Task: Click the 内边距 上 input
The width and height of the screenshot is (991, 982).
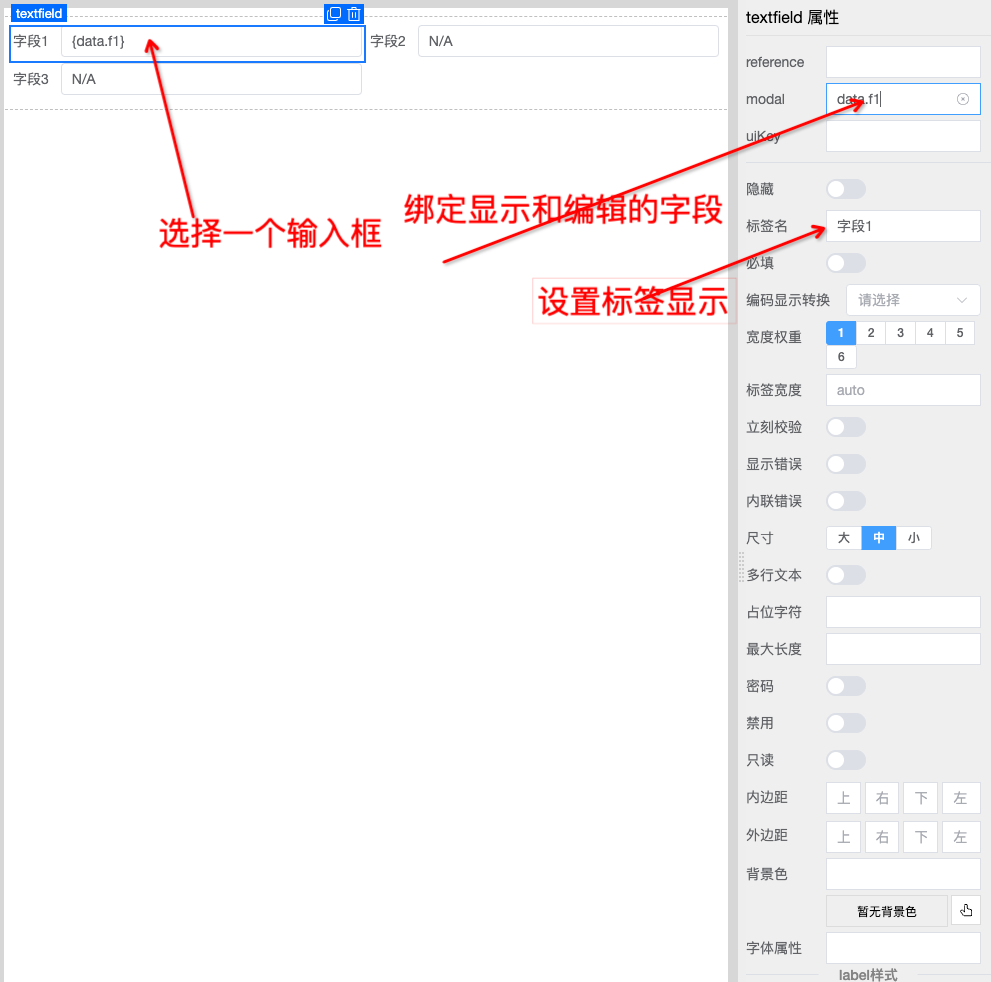Action: click(843, 797)
